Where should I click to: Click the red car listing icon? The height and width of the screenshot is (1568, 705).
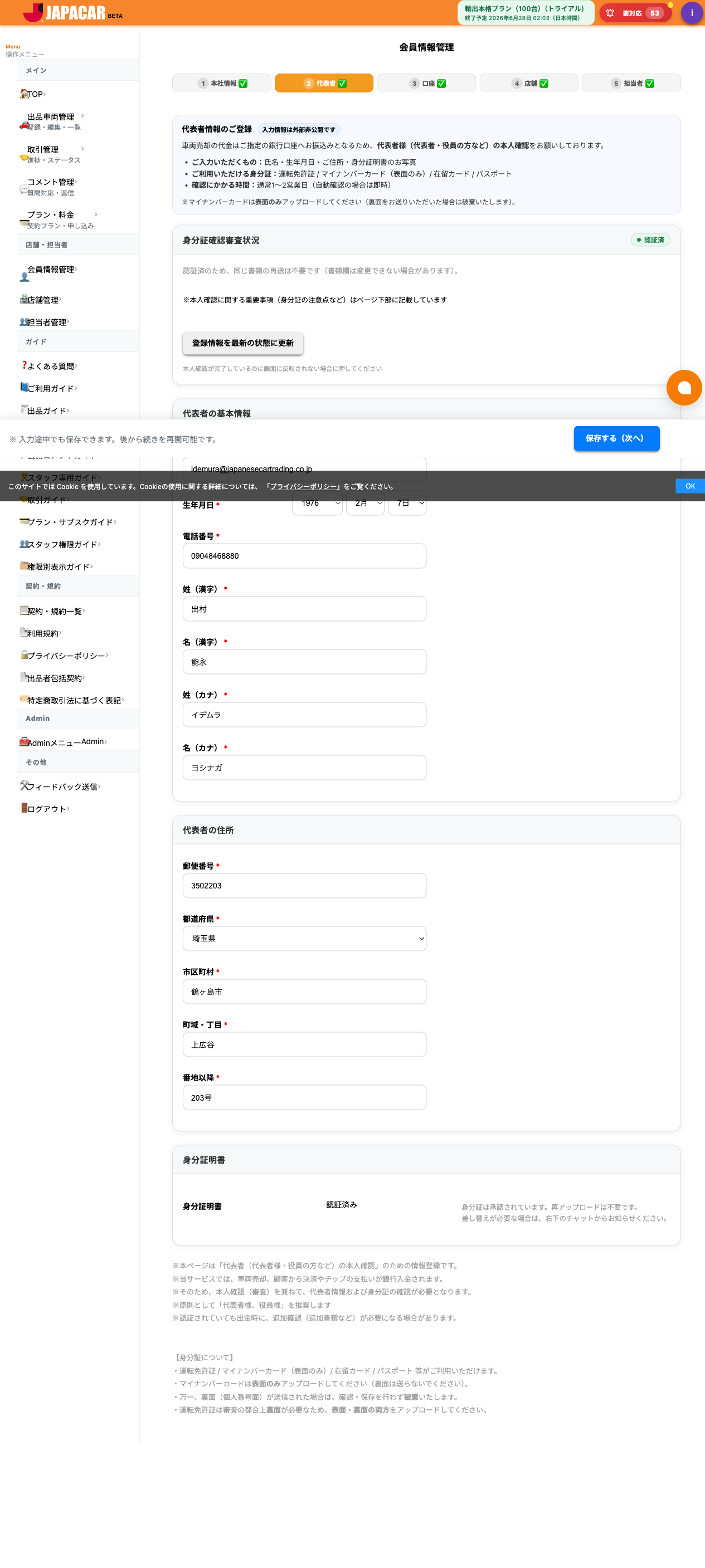pos(25,125)
